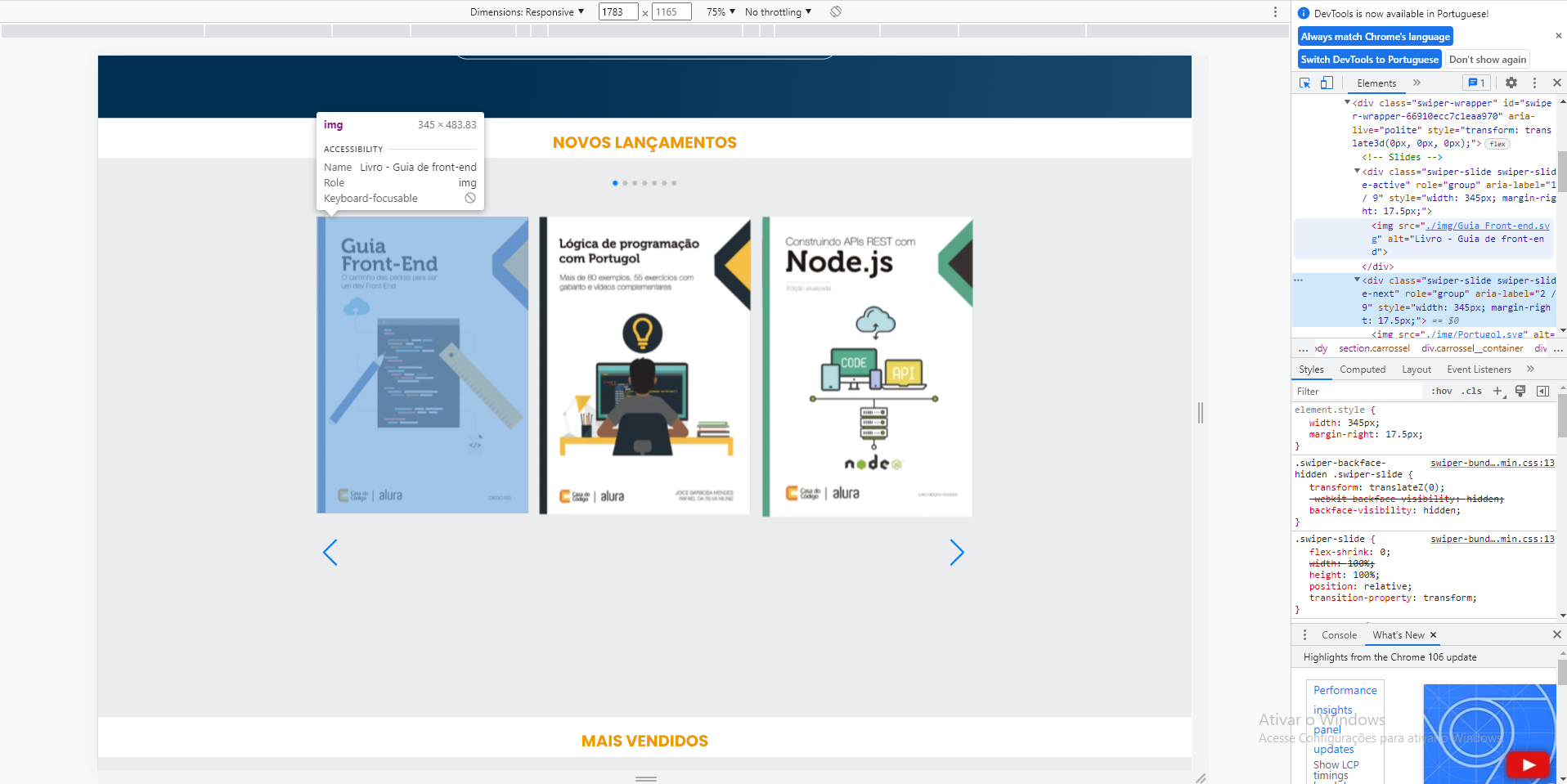
Task: Open the DevTools customize three-dot menu
Action: (1534, 83)
